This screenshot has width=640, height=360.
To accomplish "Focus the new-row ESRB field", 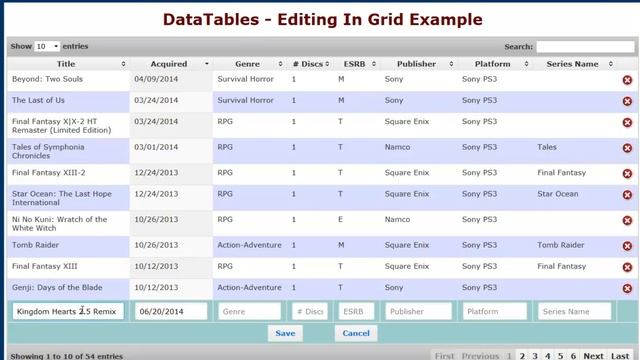I will (356, 311).
